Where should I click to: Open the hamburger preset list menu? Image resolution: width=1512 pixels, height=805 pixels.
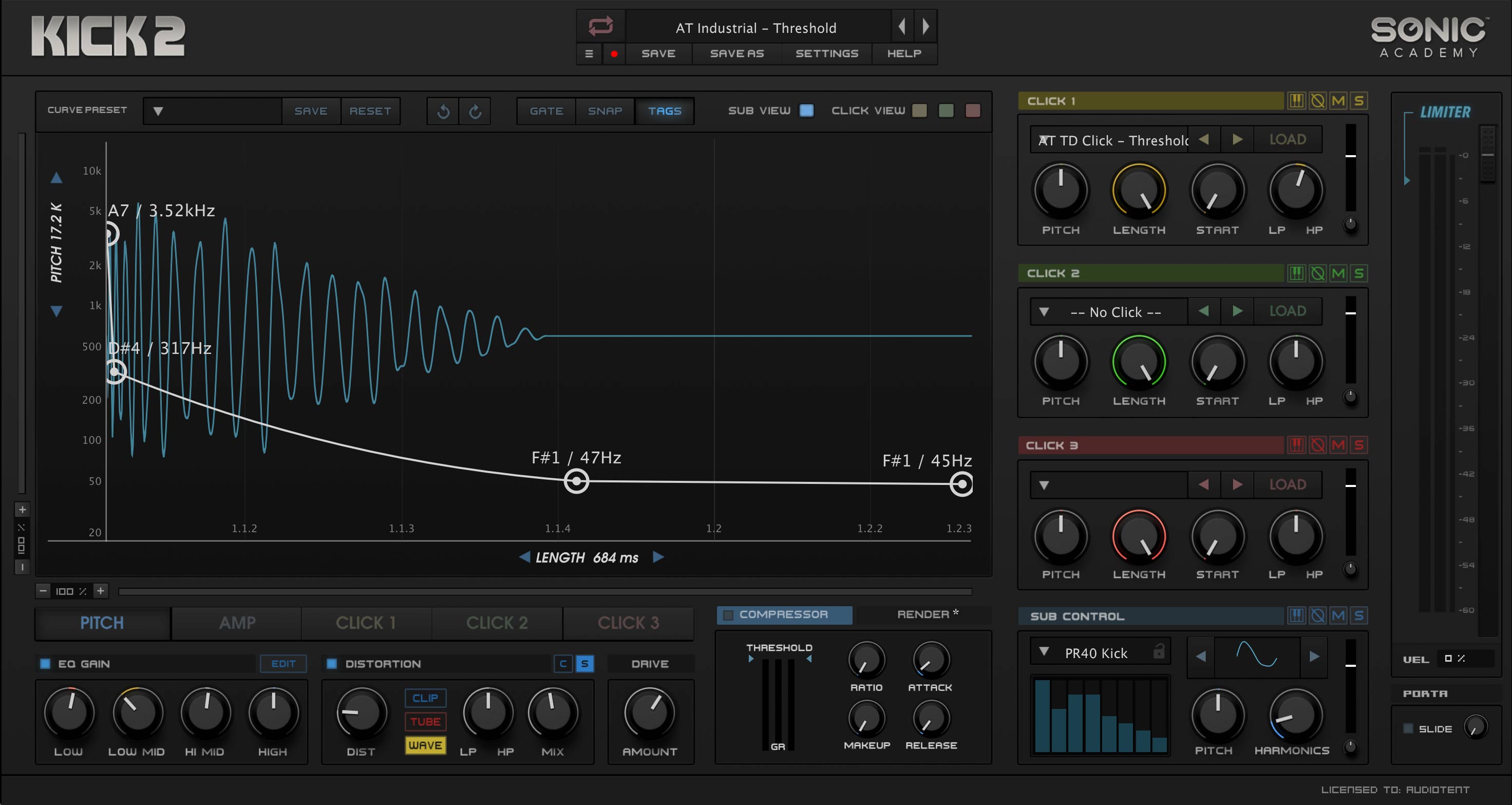pos(589,54)
